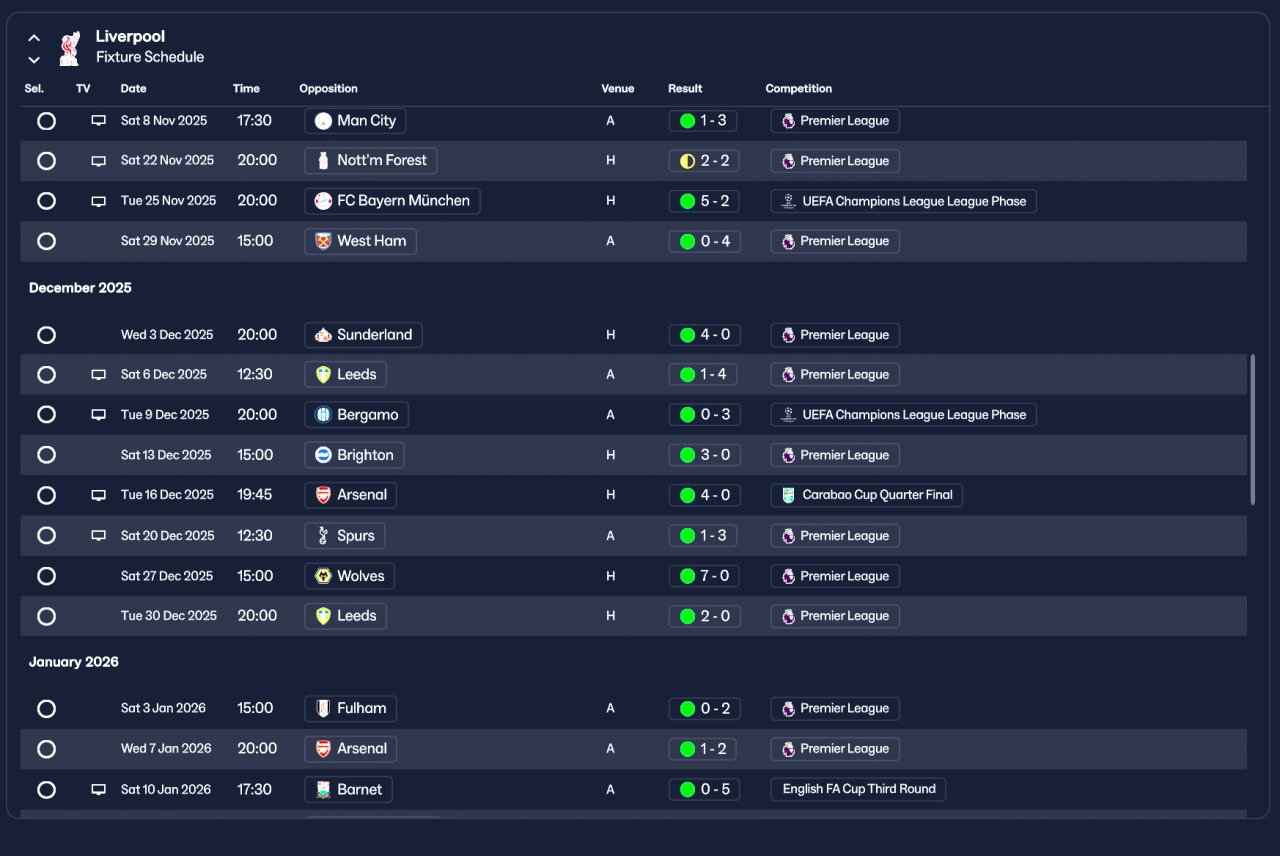Click the Fulham club badge
The image size is (1280, 856).
click(x=323, y=709)
